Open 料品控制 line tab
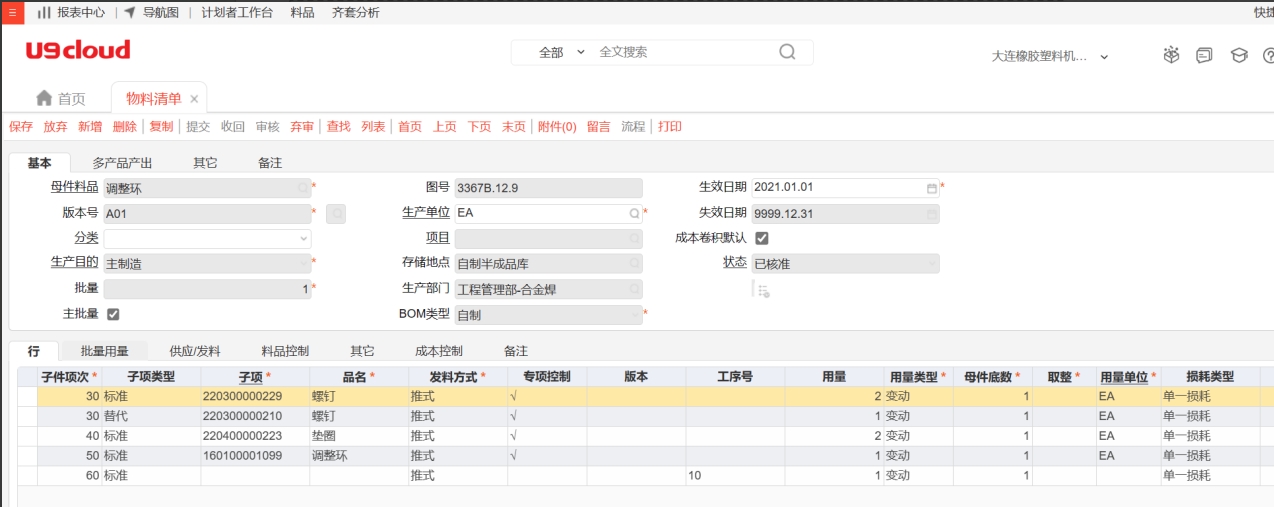The width and height of the screenshot is (1274, 507). point(285,351)
